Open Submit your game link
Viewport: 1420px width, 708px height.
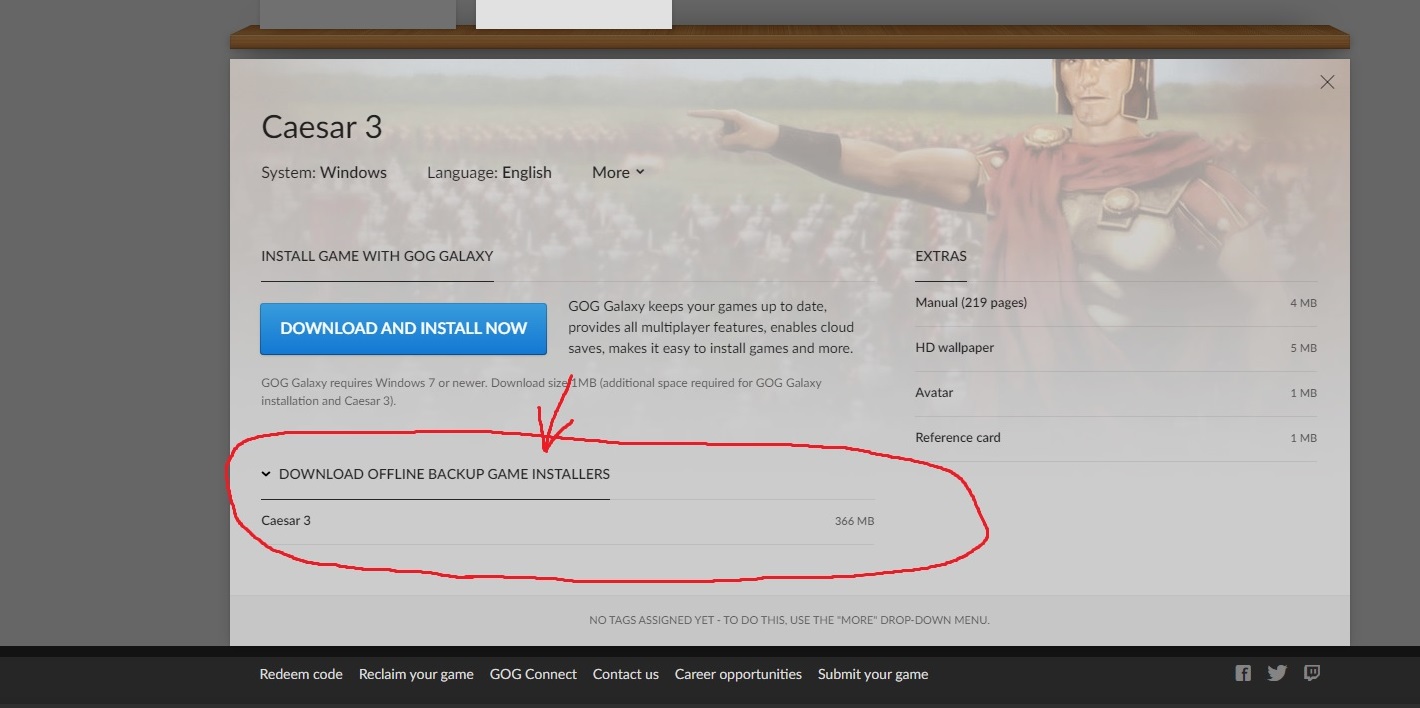tap(873, 674)
